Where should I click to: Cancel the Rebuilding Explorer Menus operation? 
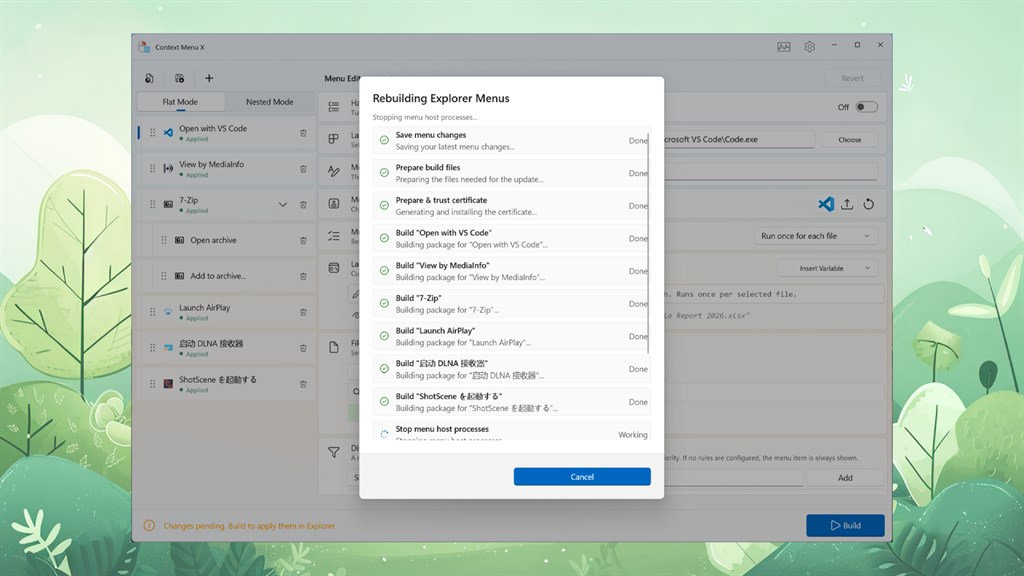pyautogui.click(x=582, y=477)
